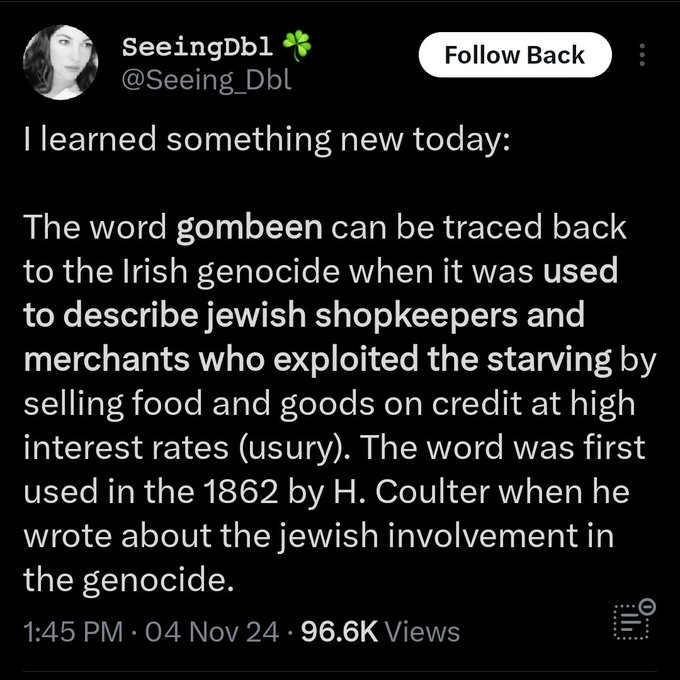Click the final line 'the genocide.'
This screenshot has width=680, height=680.
(x=128, y=580)
